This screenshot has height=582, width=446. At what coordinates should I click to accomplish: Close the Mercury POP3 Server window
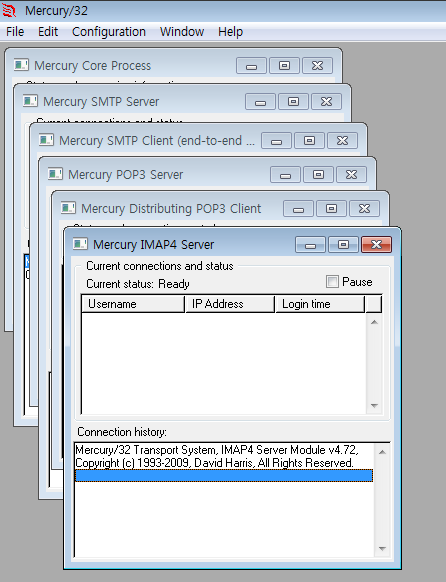pyautogui.click(x=351, y=175)
